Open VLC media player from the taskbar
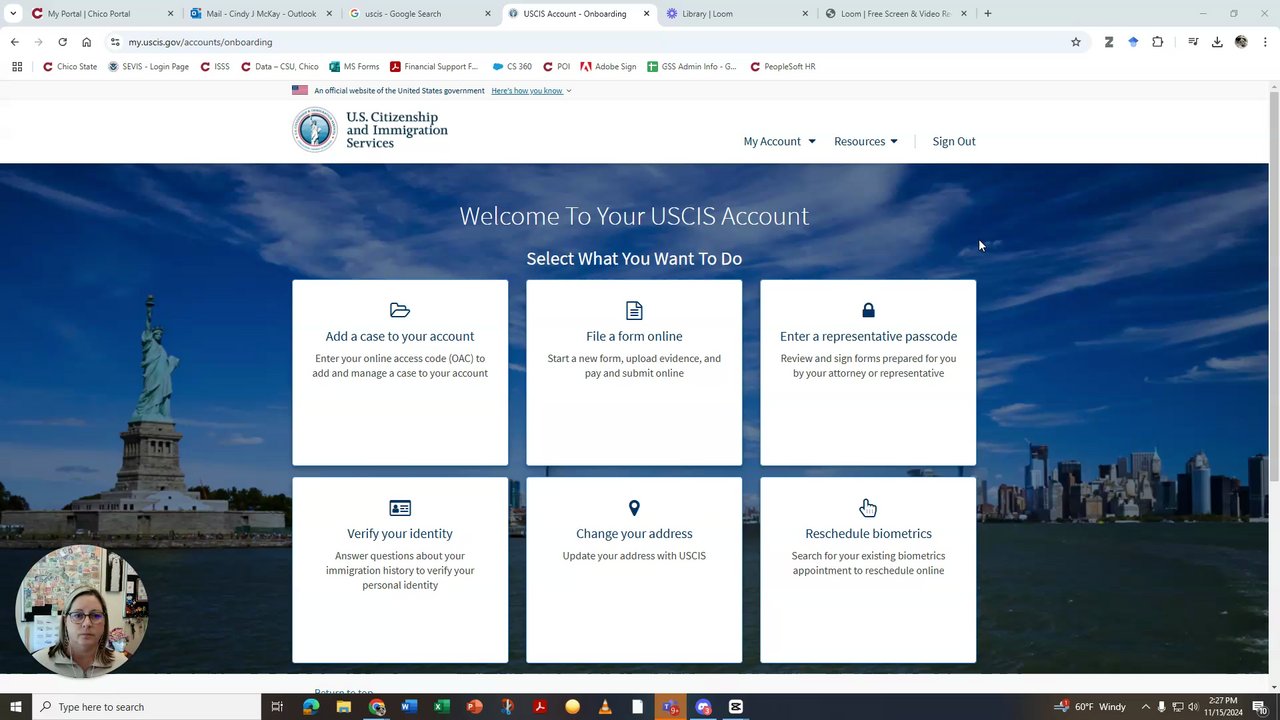 click(605, 707)
